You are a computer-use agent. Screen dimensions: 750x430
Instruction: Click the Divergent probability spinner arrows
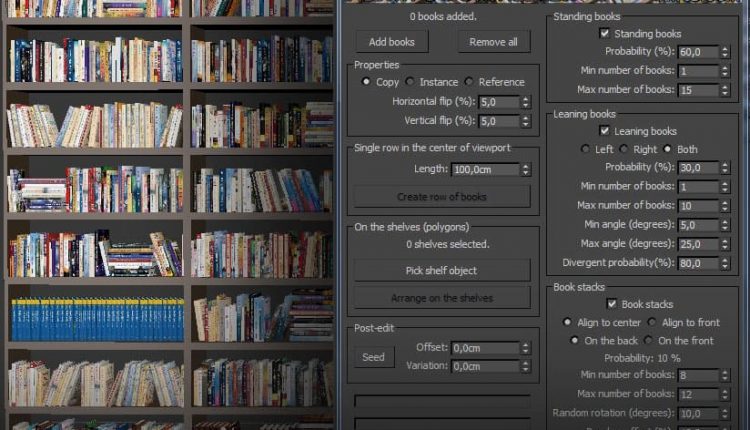tap(725, 264)
